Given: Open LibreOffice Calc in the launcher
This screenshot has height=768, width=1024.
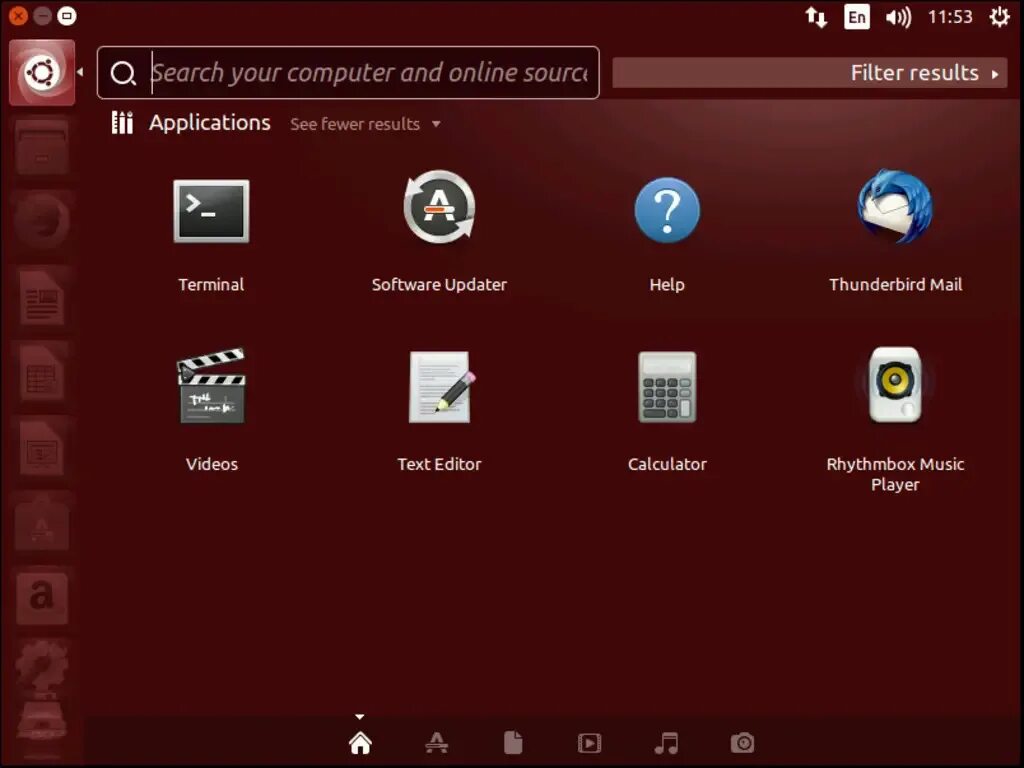Looking at the screenshot, I should pos(42,374).
